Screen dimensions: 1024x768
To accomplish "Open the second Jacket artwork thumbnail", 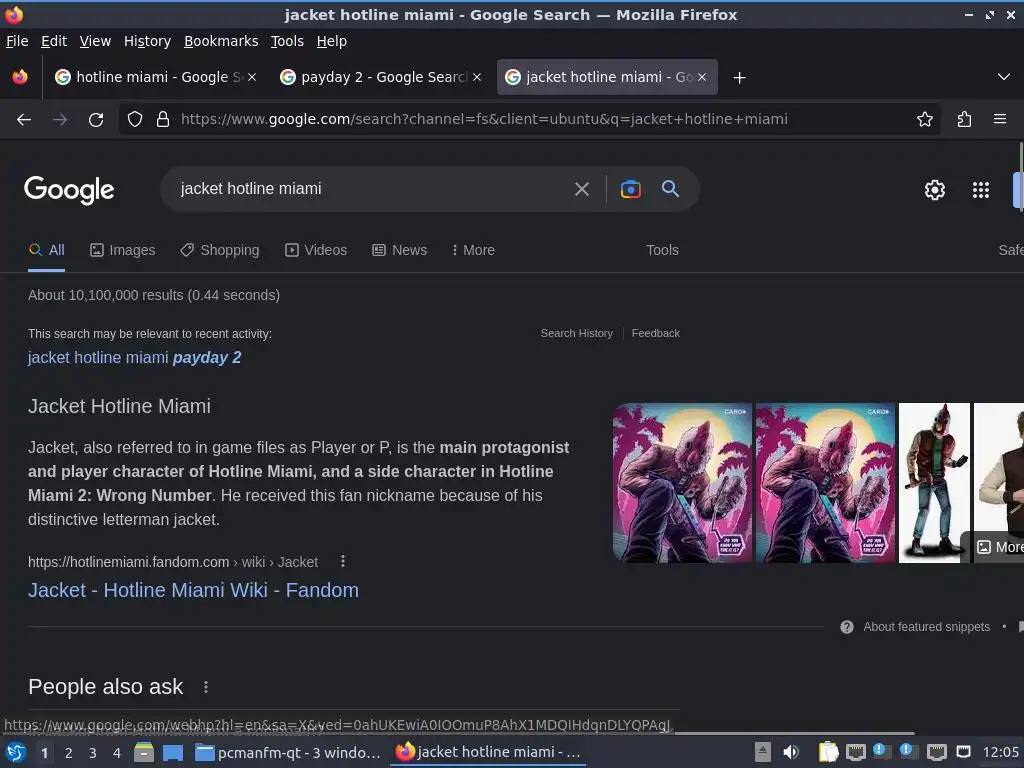I will point(825,483).
